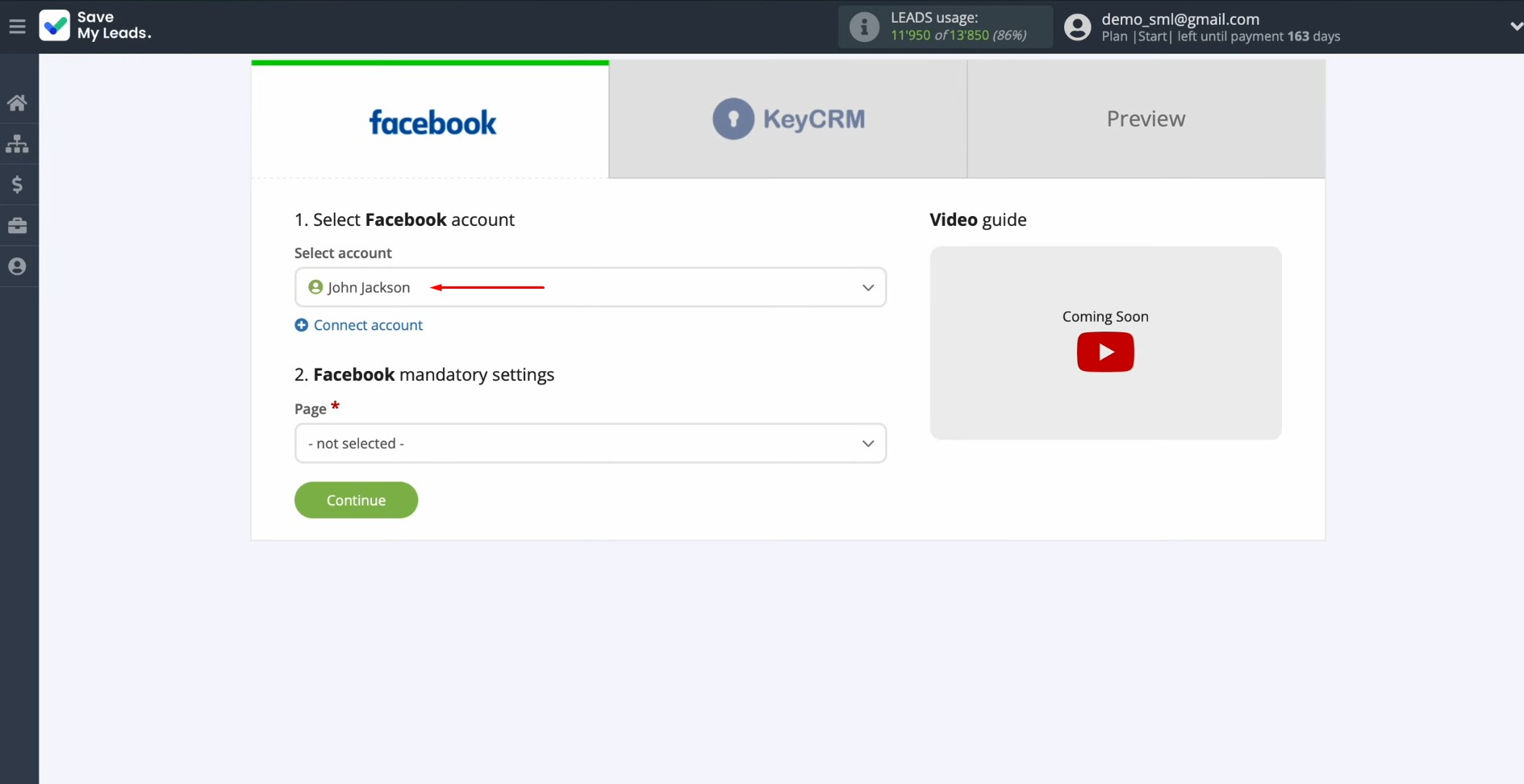The image size is (1524, 784).
Task: Expand the Page dropdown chevron arrow
Action: (868, 444)
